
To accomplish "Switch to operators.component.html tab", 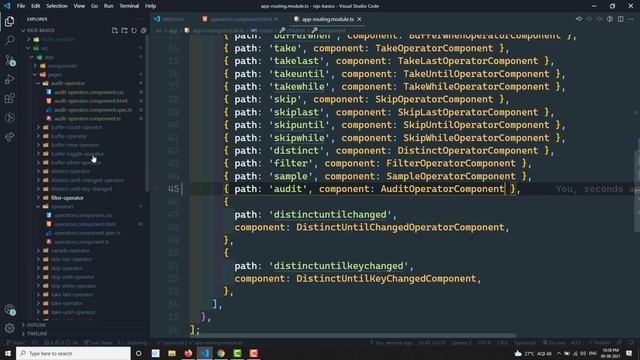I will point(241,19).
